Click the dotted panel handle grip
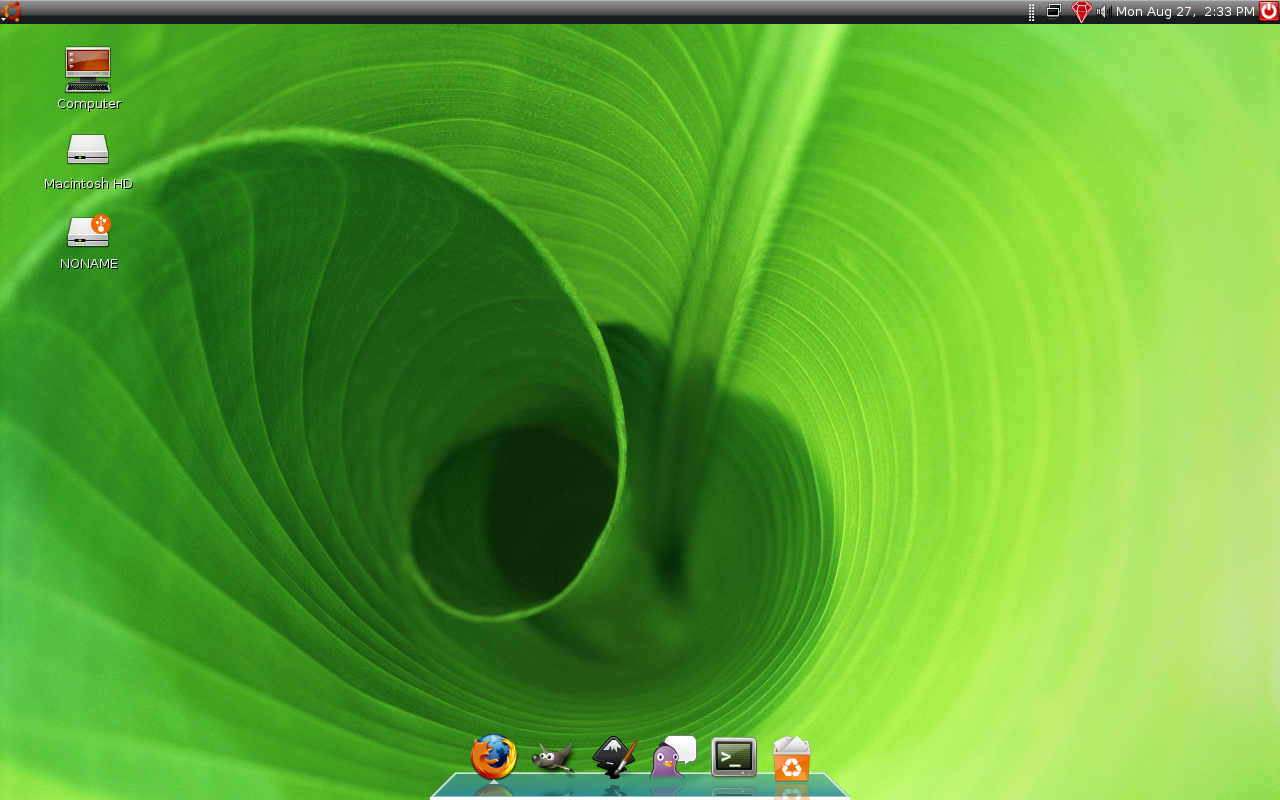1280x800 pixels. pyautogui.click(x=1032, y=11)
